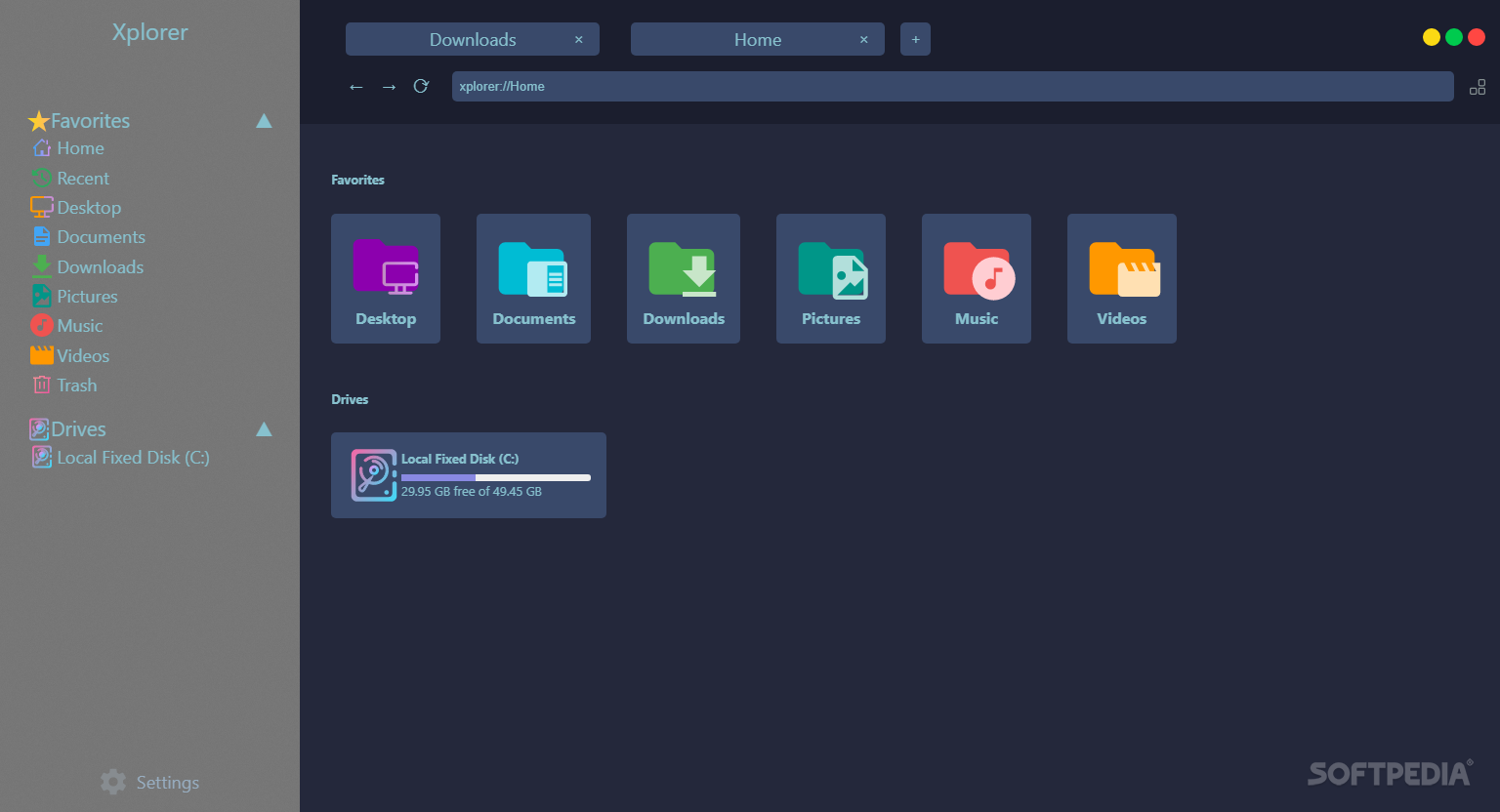The height and width of the screenshot is (812, 1500).
Task: Go back with the left arrow
Action: pos(356,87)
